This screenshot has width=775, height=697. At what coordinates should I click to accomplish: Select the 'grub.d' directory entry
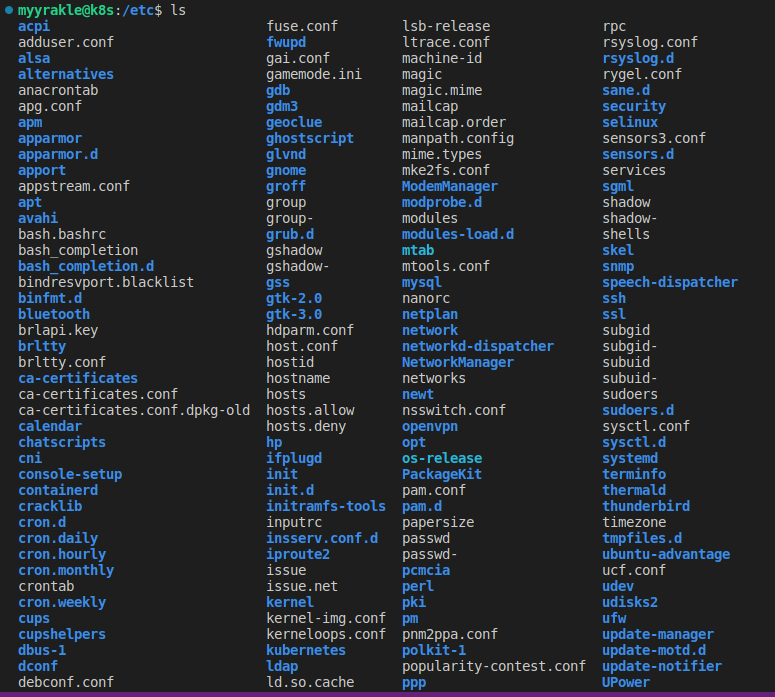[290, 234]
